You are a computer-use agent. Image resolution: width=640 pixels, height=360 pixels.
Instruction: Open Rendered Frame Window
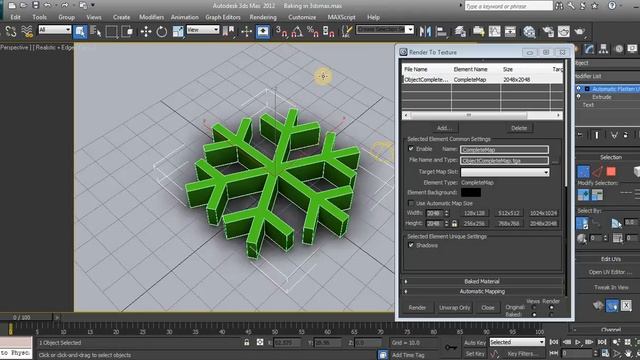564,31
